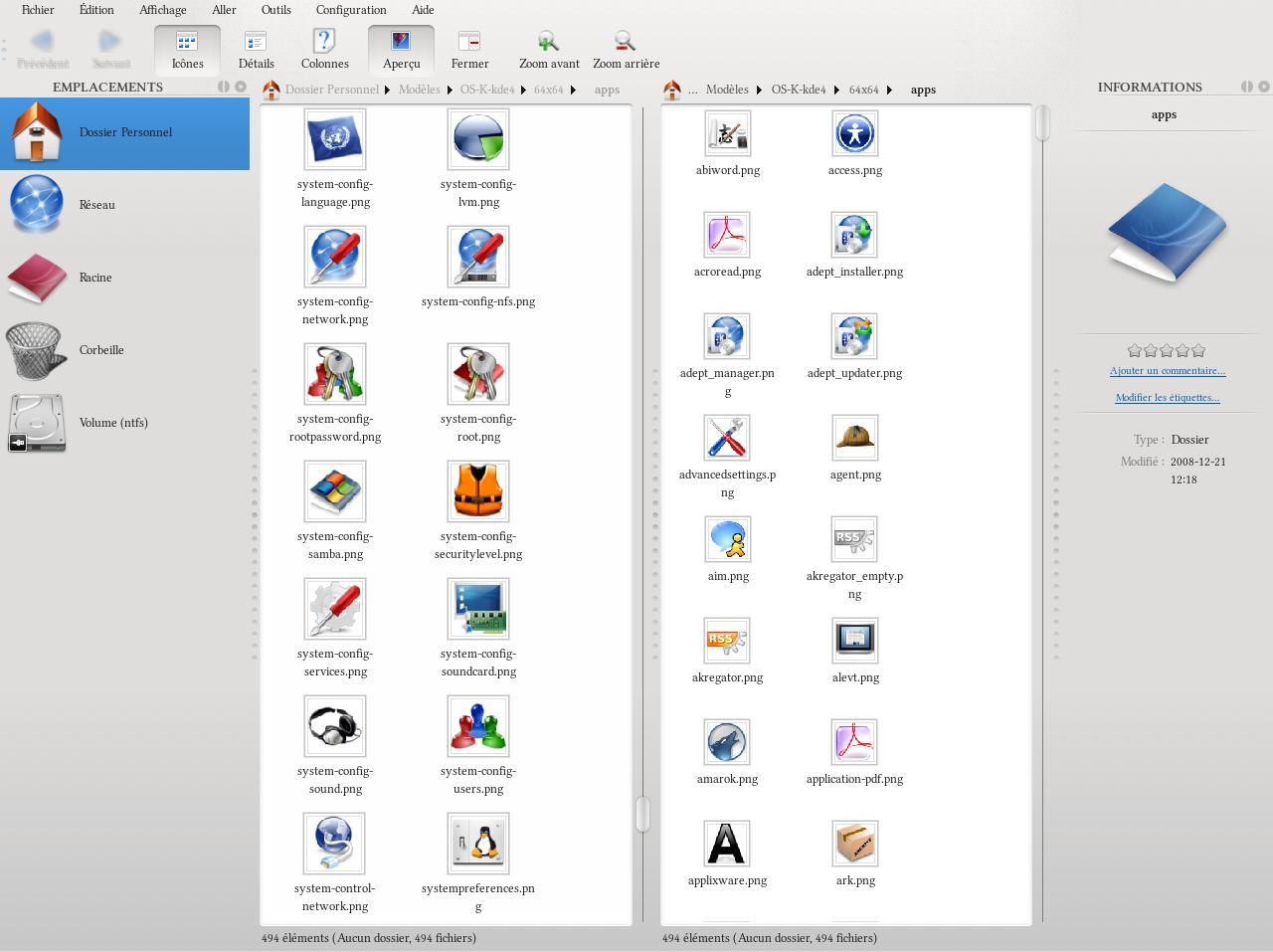This screenshot has height=952, width=1273.
Task: Select akregator.png RSS icon
Action: 727,641
